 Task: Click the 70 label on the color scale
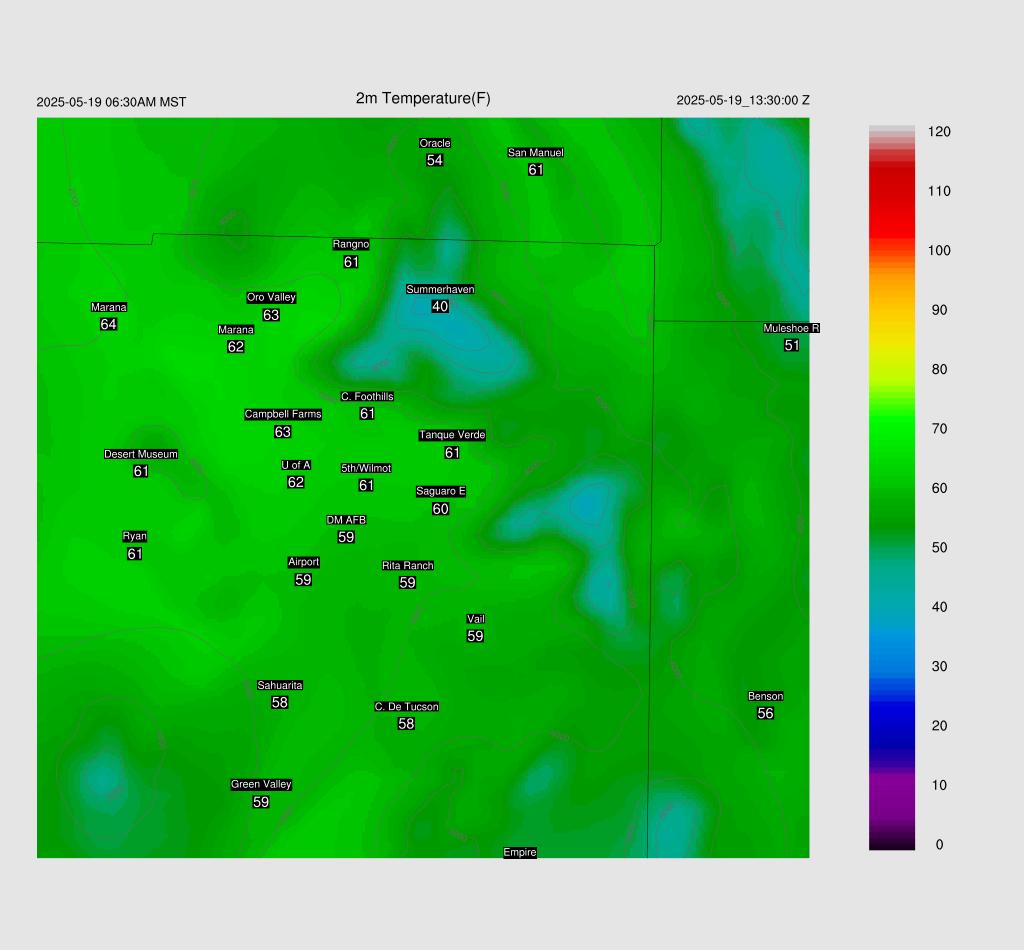(939, 429)
